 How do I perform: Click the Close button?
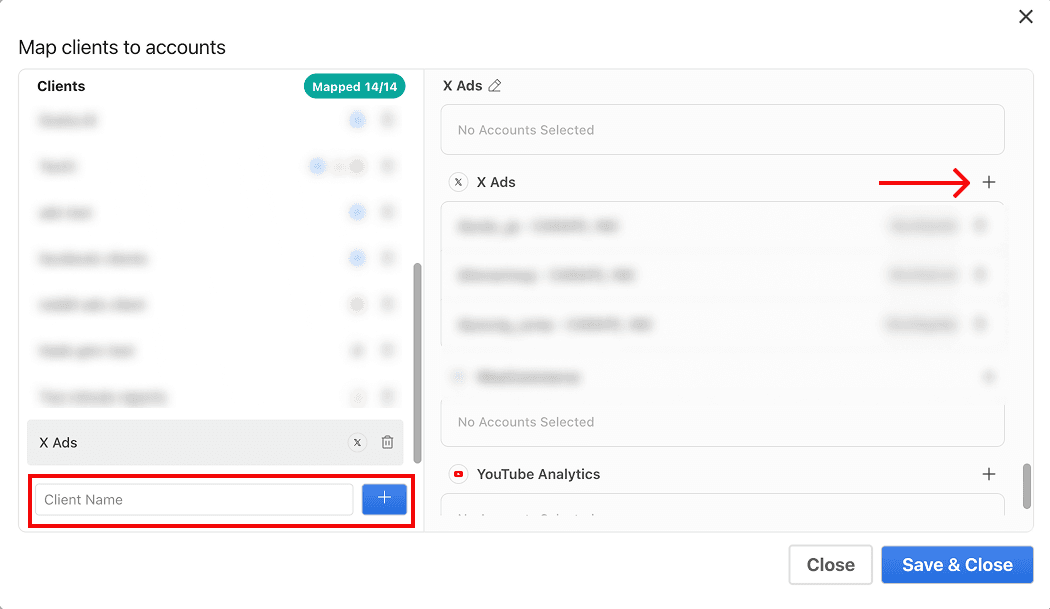coord(830,565)
